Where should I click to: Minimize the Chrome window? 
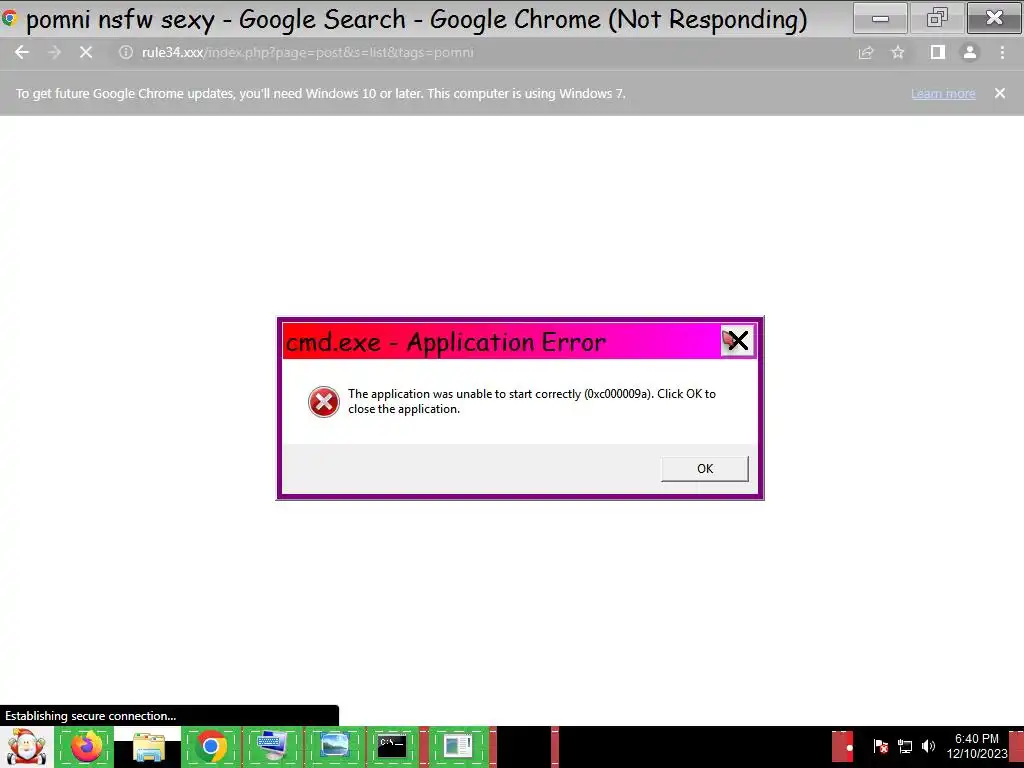(x=880, y=18)
